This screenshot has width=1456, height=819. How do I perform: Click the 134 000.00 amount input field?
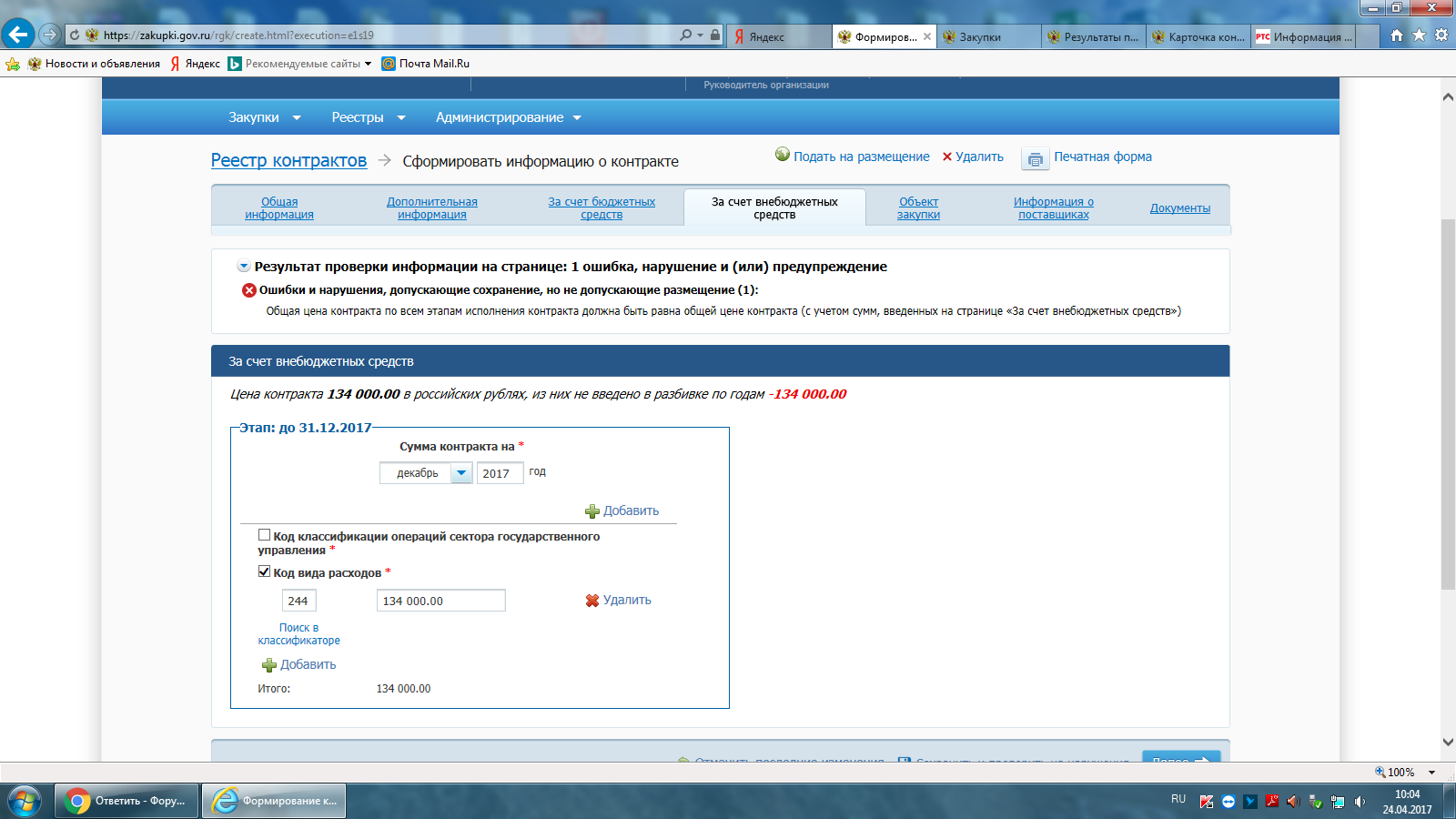click(x=440, y=601)
